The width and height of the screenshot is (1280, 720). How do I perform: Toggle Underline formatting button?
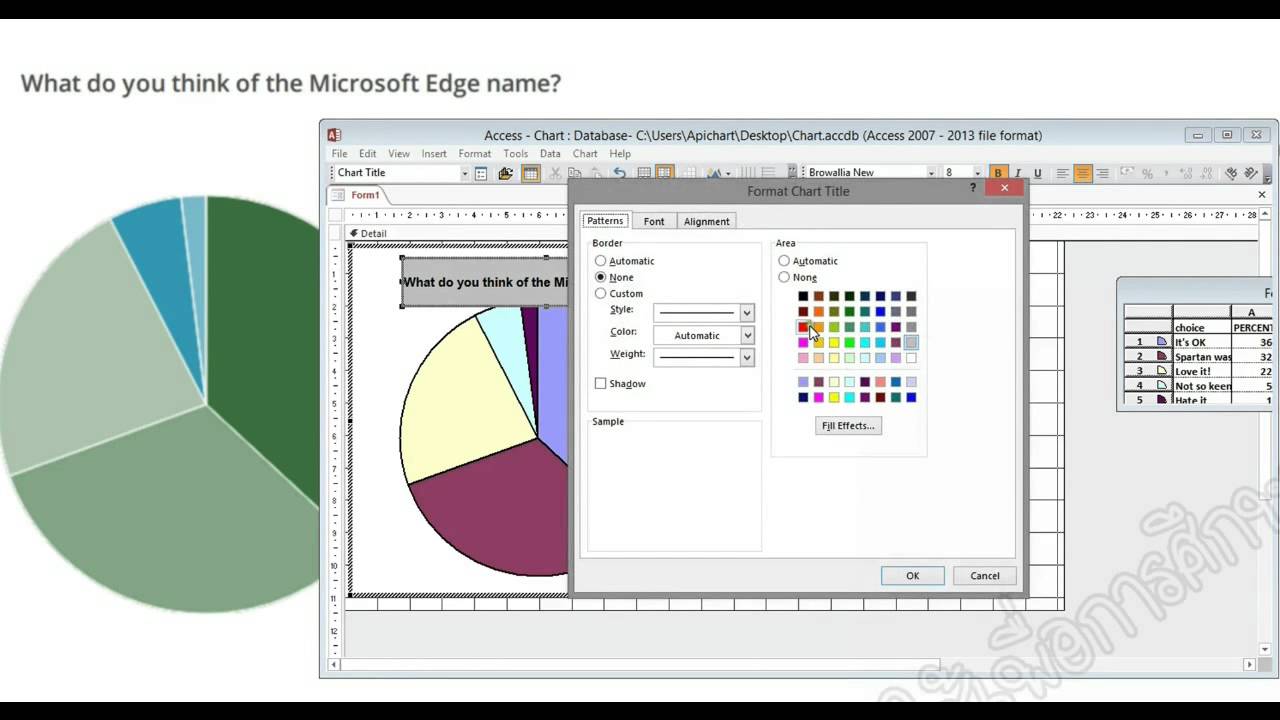pyautogui.click(x=1038, y=173)
